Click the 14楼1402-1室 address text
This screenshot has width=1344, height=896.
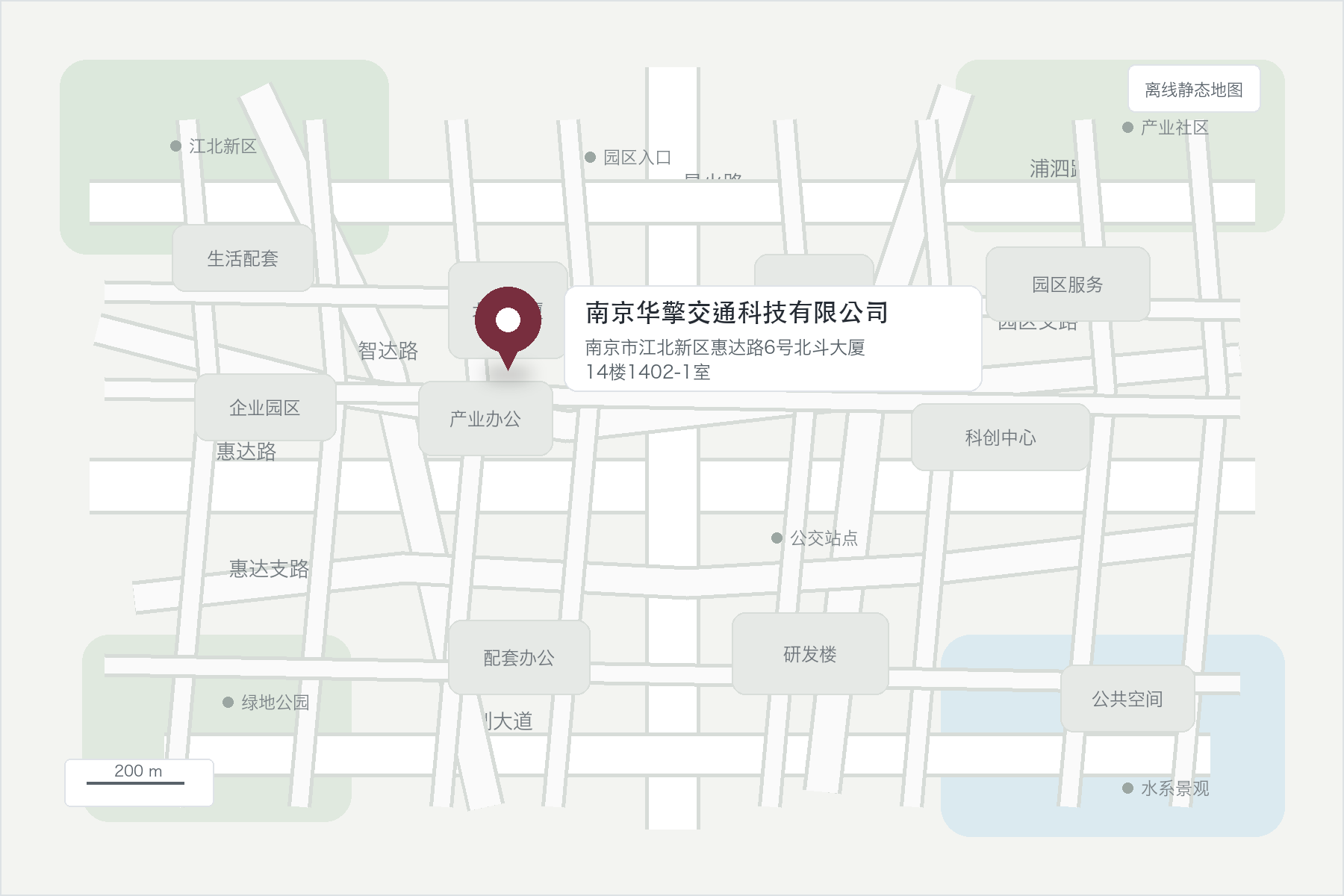point(647,372)
